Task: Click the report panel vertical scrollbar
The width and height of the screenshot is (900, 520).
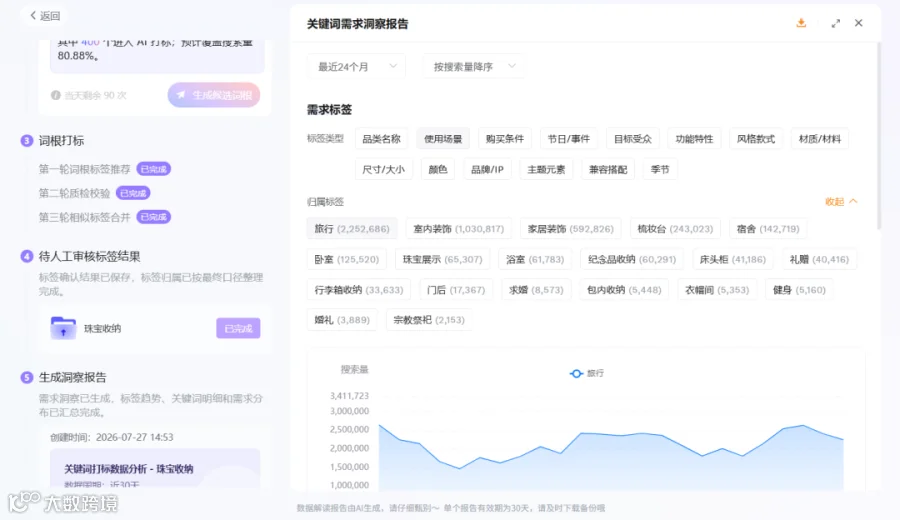Action: click(x=879, y=138)
